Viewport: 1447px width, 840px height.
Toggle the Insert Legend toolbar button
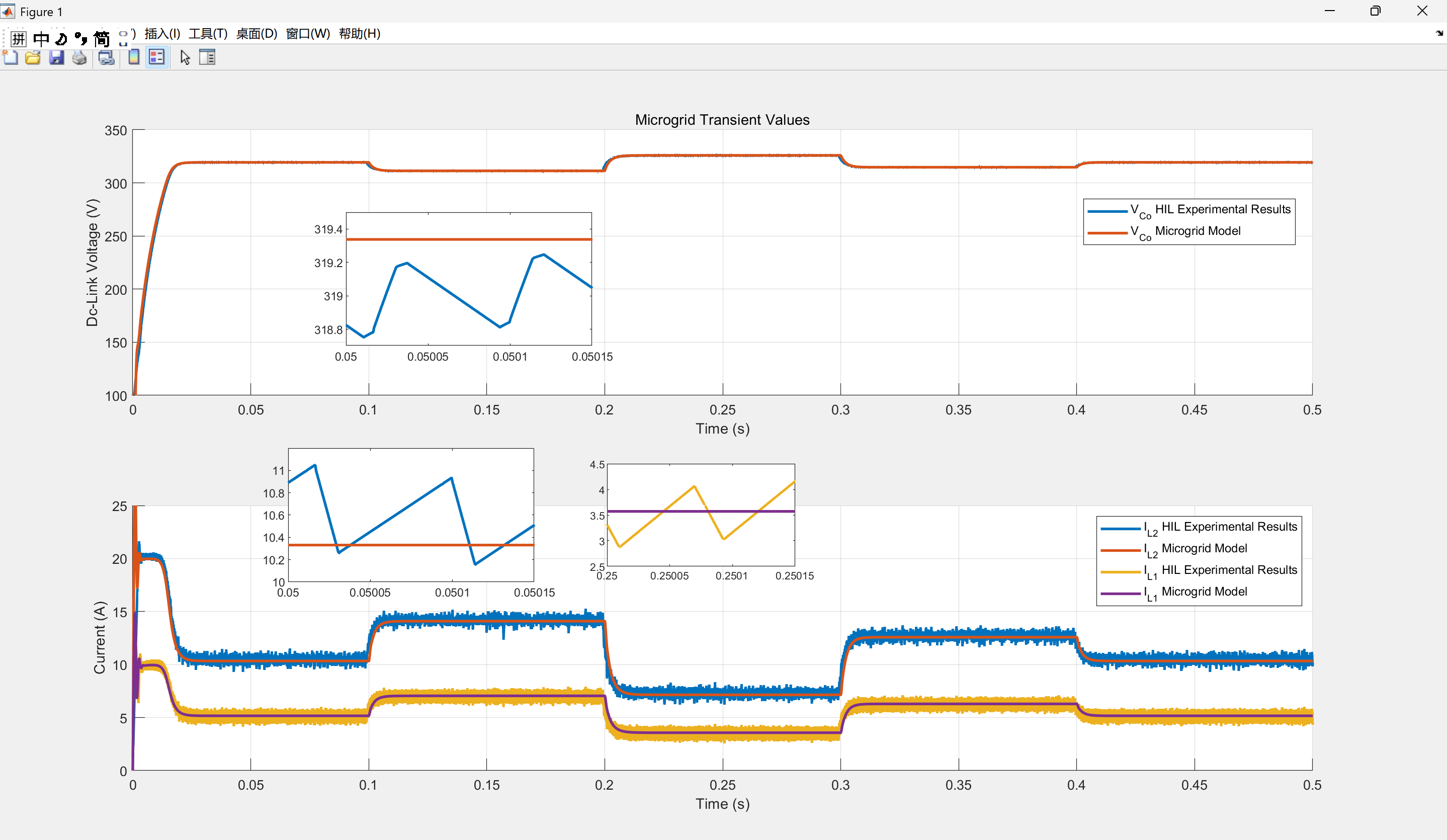(157, 57)
